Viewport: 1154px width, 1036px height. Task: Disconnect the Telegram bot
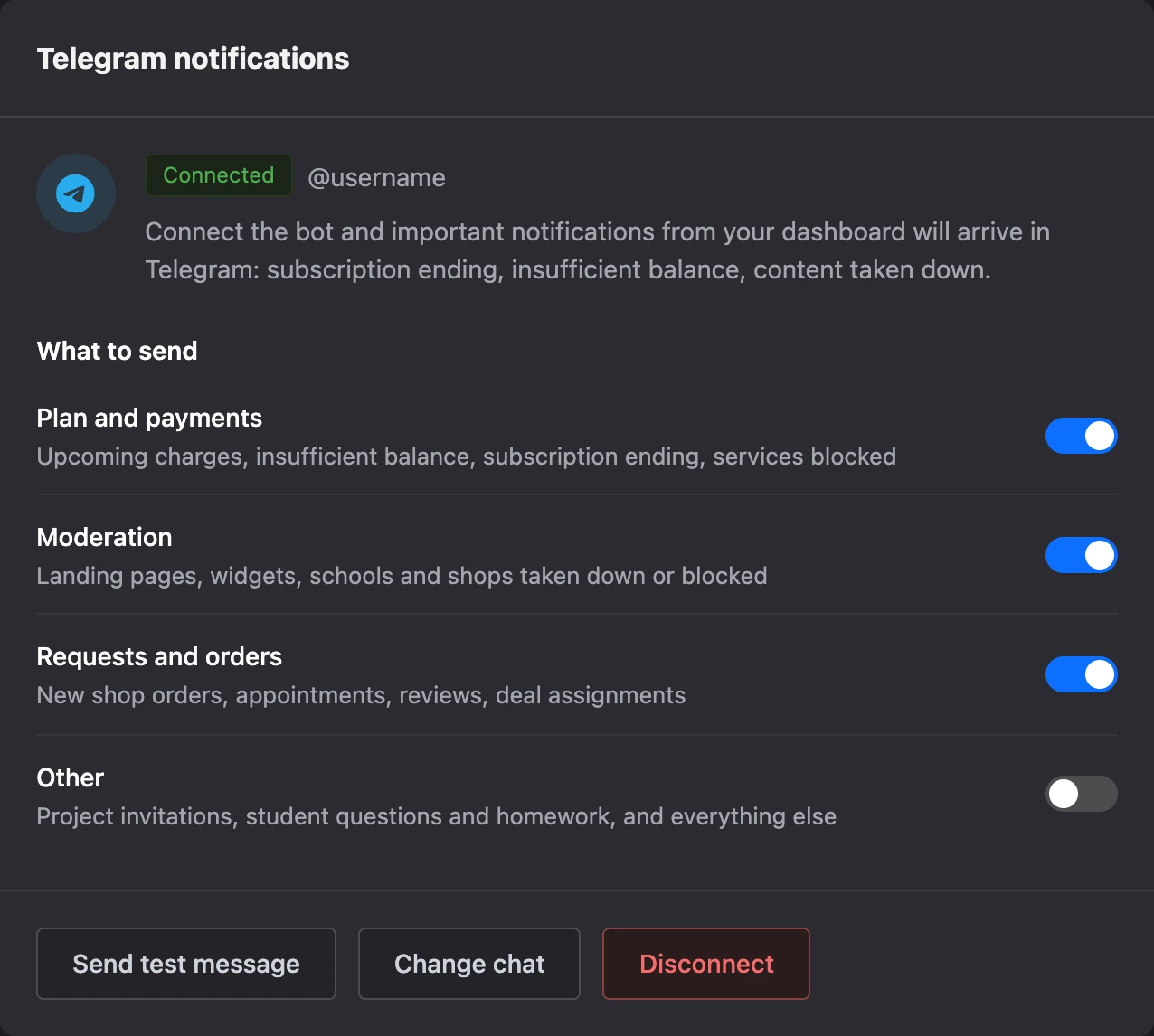(706, 964)
